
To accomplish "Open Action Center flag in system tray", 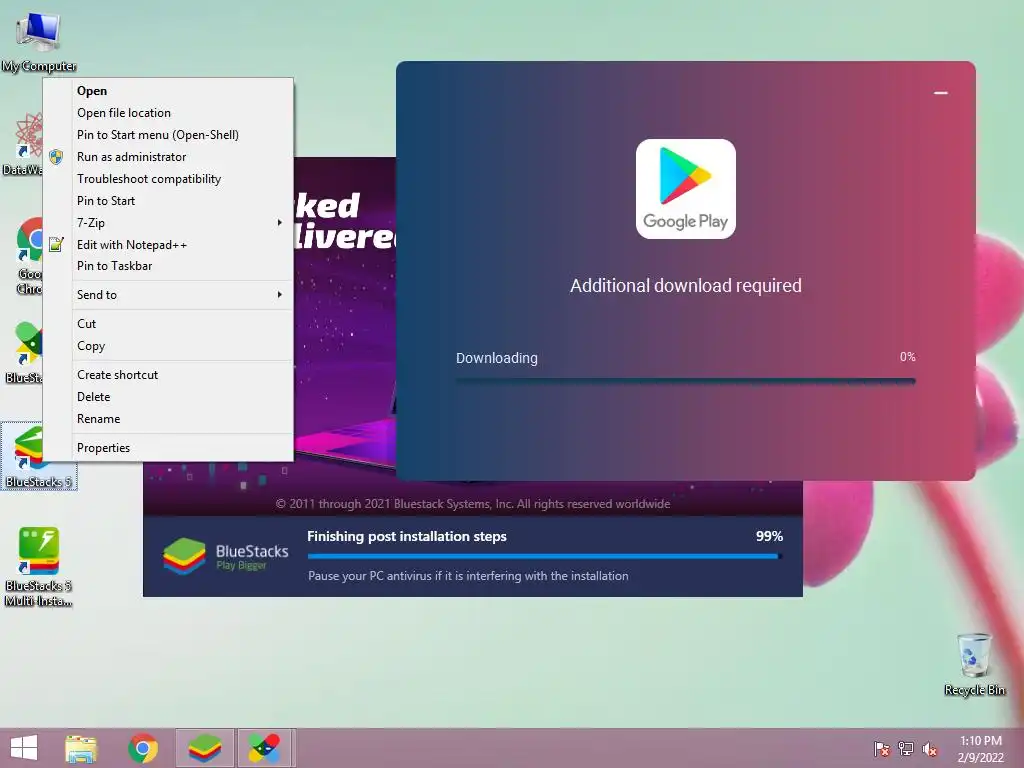I will coord(881,749).
